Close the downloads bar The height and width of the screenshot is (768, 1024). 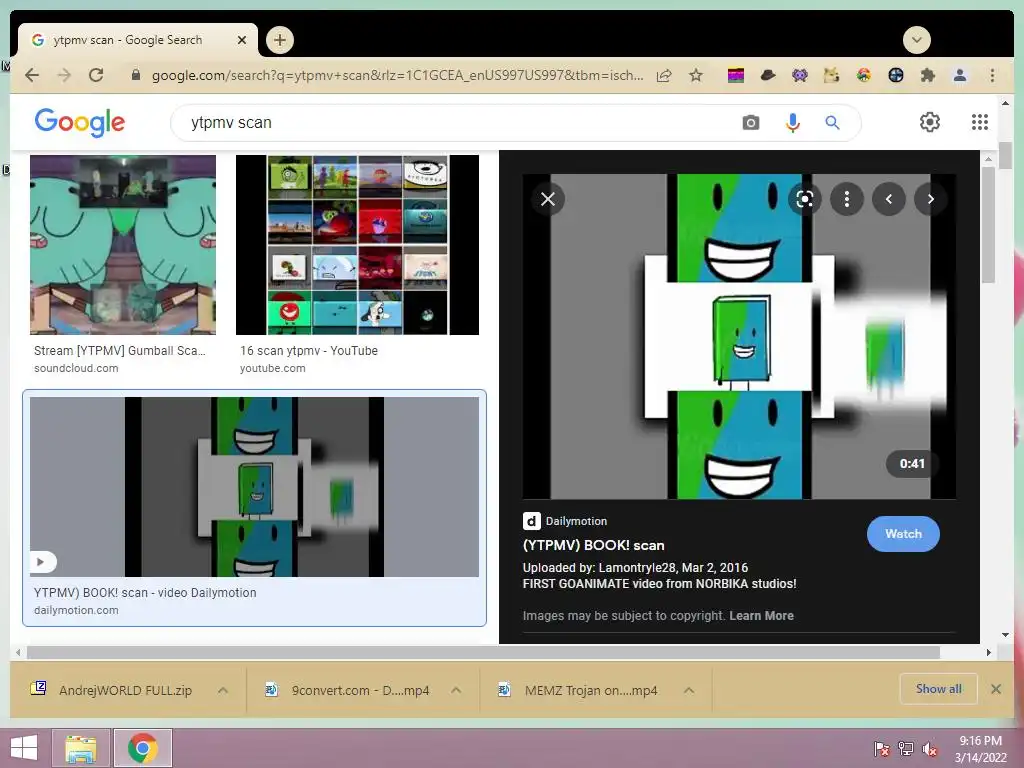pos(996,689)
